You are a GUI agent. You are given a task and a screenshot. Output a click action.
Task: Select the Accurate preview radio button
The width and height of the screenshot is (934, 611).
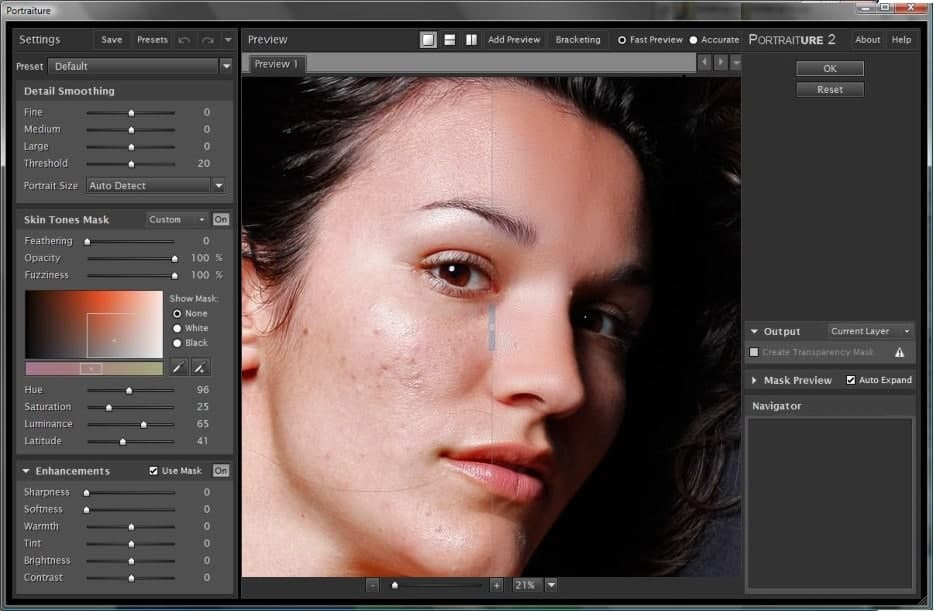(x=694, y=40)
